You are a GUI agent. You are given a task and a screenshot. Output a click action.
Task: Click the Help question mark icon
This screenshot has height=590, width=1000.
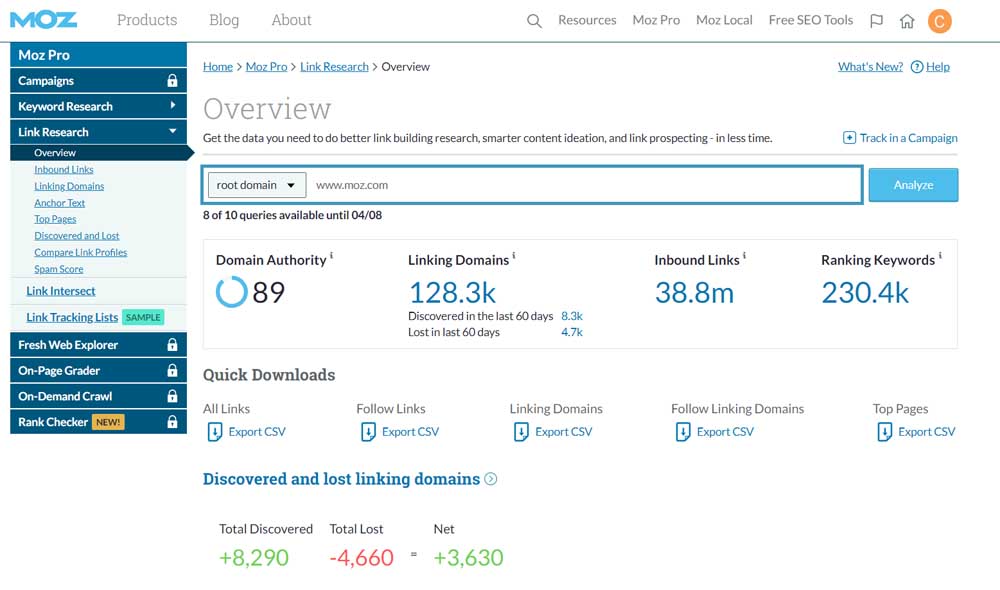[916, 66]
